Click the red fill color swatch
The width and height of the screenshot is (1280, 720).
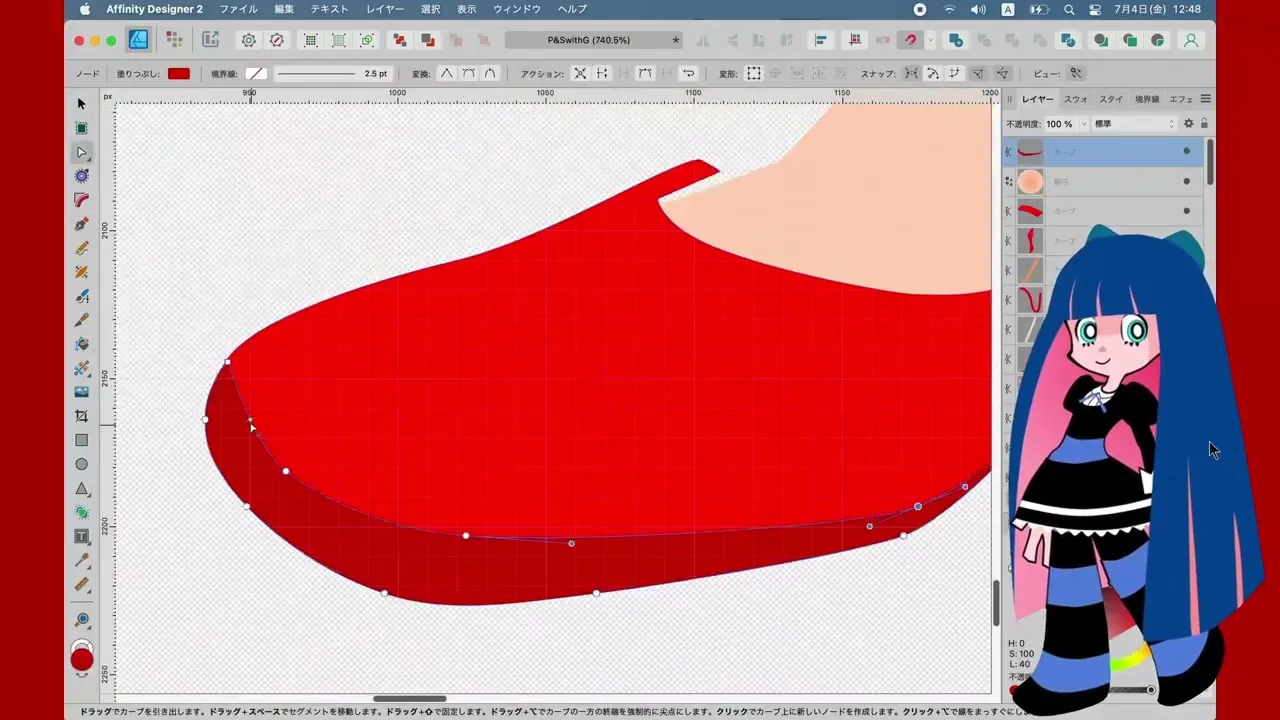(x=179, y=73)
